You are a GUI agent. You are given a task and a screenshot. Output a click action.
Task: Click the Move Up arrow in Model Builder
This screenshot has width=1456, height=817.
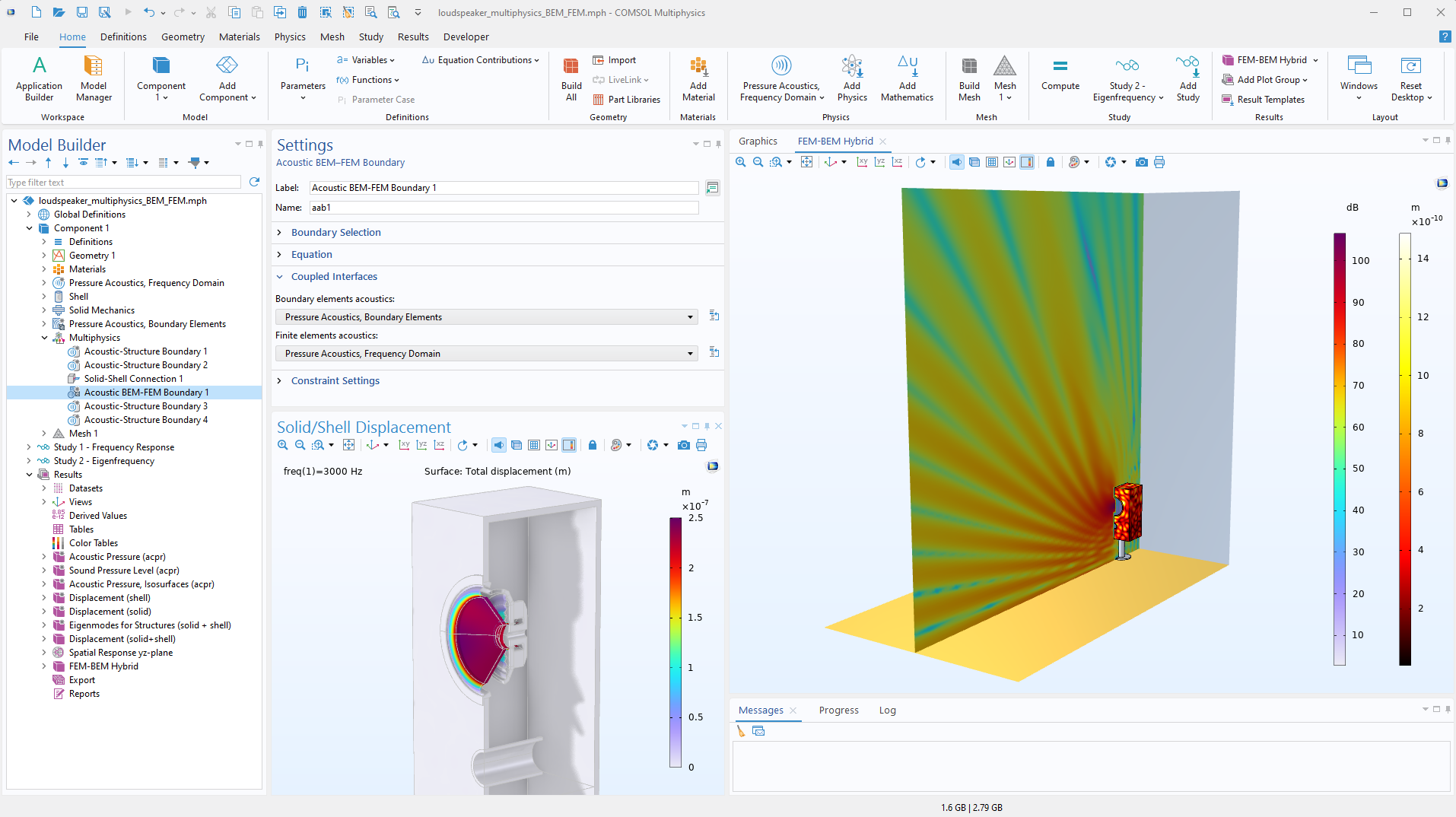click(48, 163)
